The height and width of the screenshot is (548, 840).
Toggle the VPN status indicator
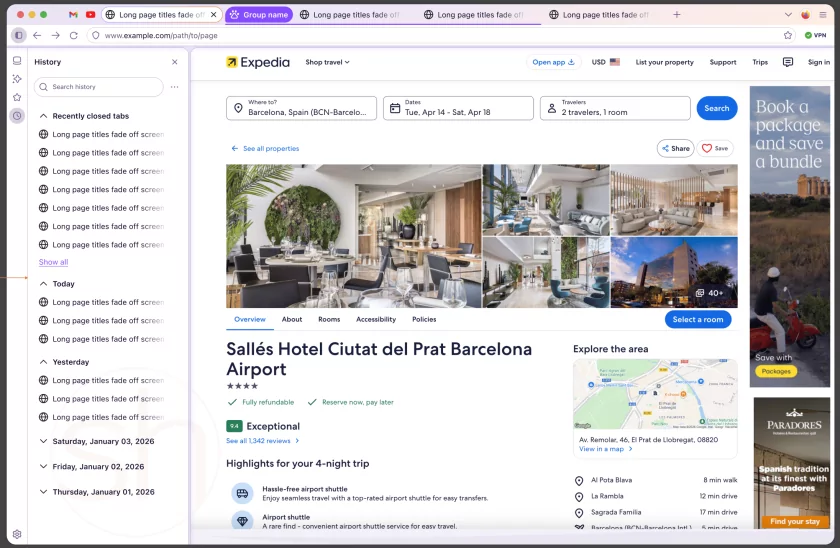pyautogui.click(x=815, y=35)
